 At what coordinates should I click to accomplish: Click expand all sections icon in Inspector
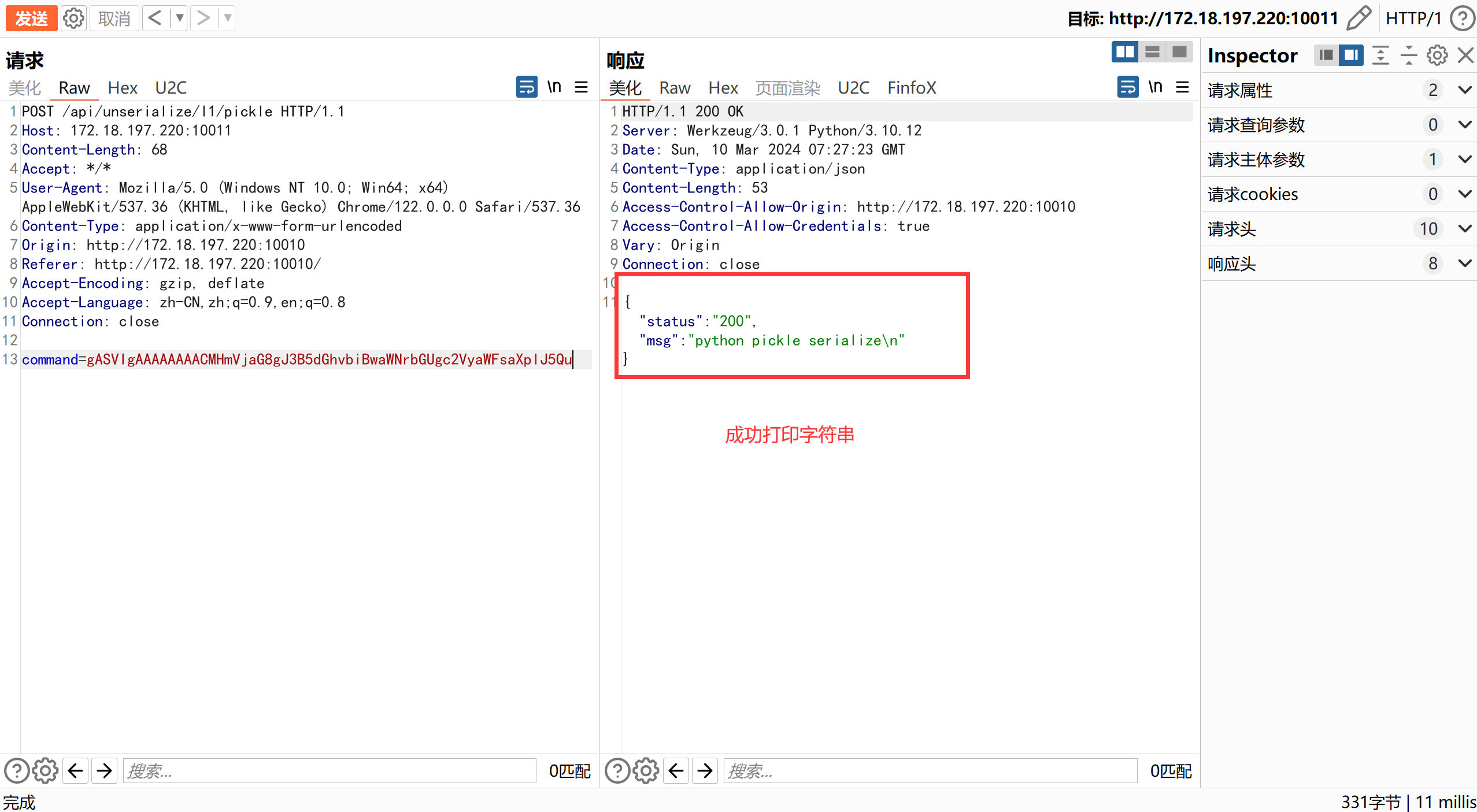click(x=1380, y=55)
